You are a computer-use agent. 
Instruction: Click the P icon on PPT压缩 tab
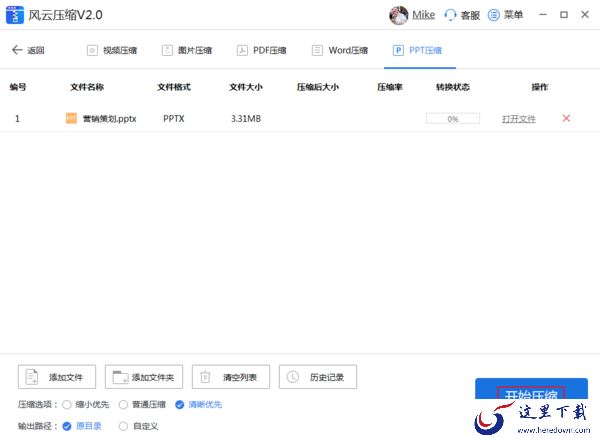(398, 50)
